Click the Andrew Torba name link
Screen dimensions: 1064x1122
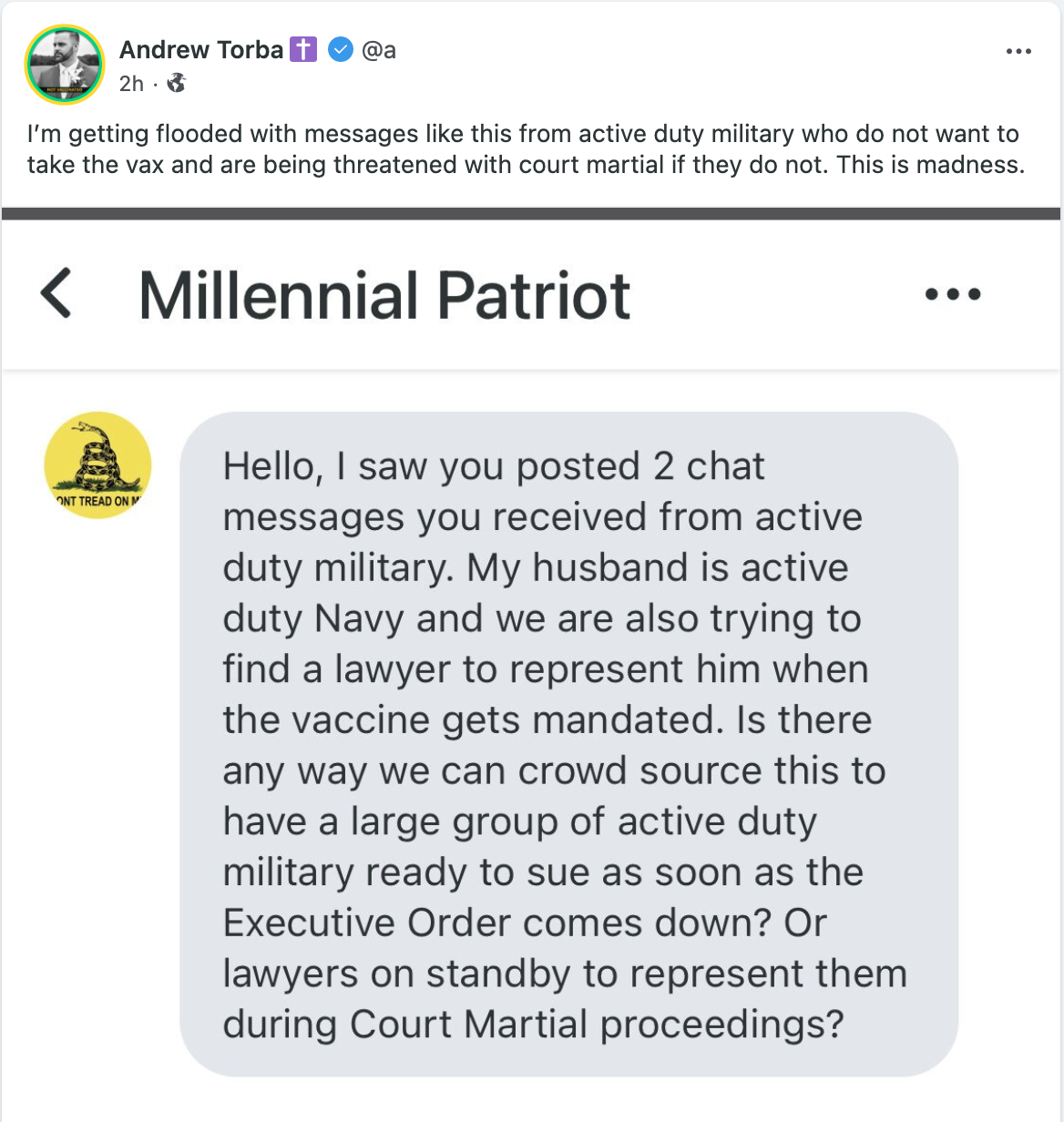point(201,50)
